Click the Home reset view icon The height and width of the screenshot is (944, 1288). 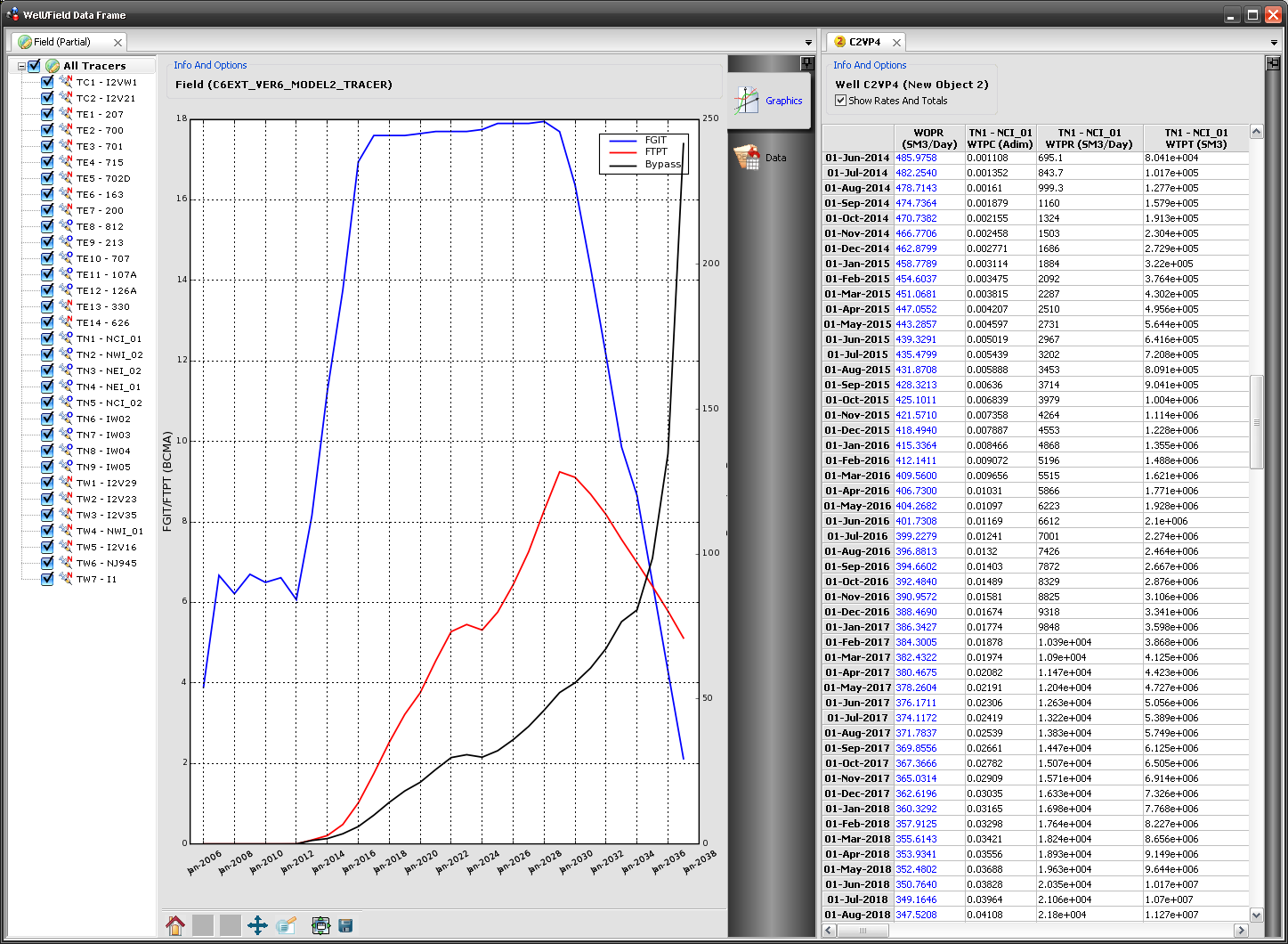point(175,925)
